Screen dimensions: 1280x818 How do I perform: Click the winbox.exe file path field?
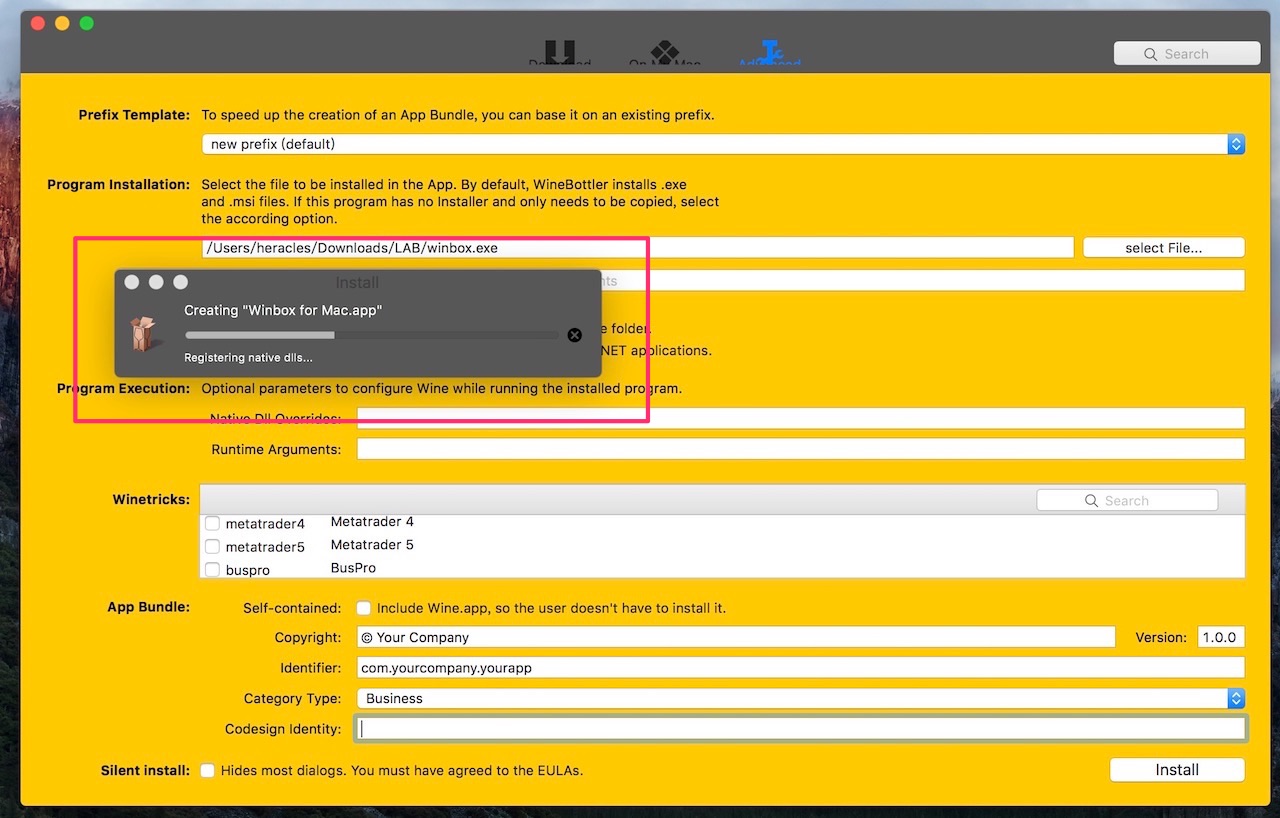click(638, 248)
